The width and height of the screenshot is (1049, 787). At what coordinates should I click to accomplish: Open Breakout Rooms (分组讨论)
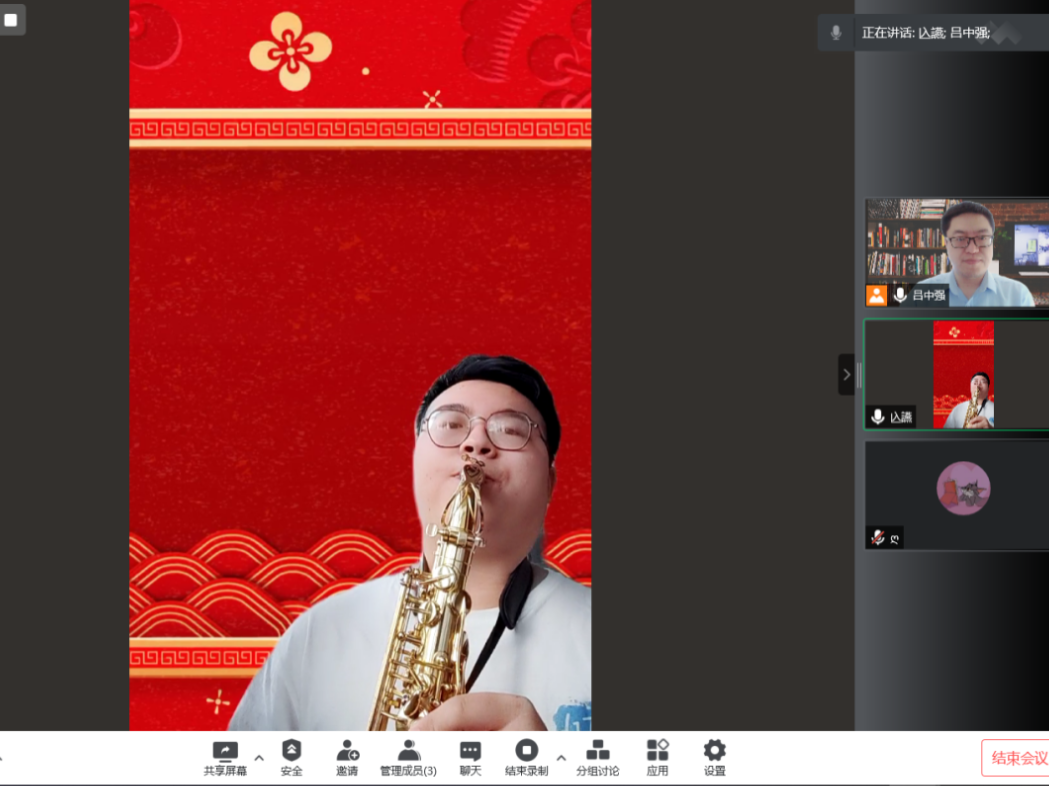point(597,758)
